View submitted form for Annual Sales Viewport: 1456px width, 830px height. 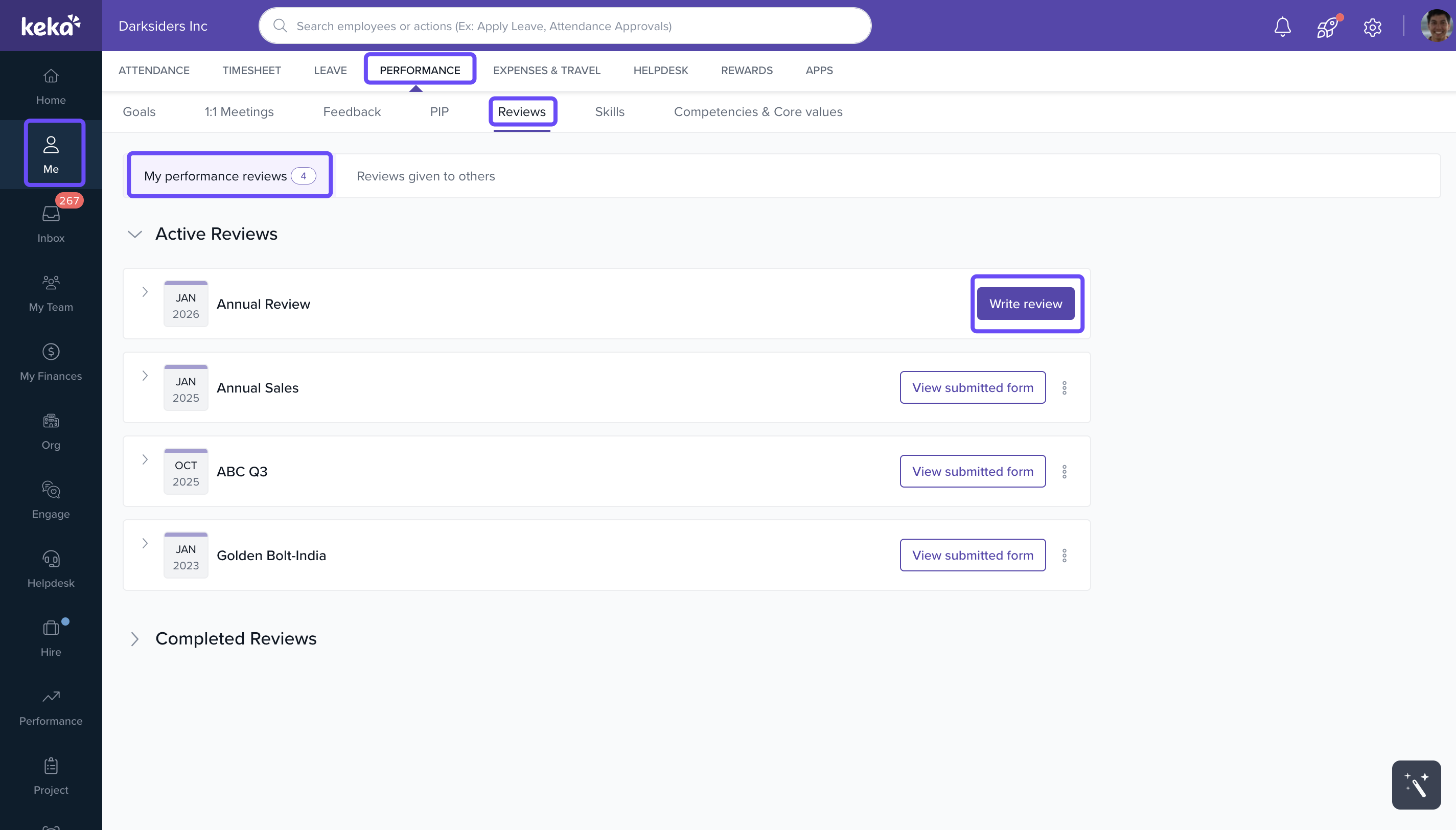pyautogui.click(x=972, y=387)
